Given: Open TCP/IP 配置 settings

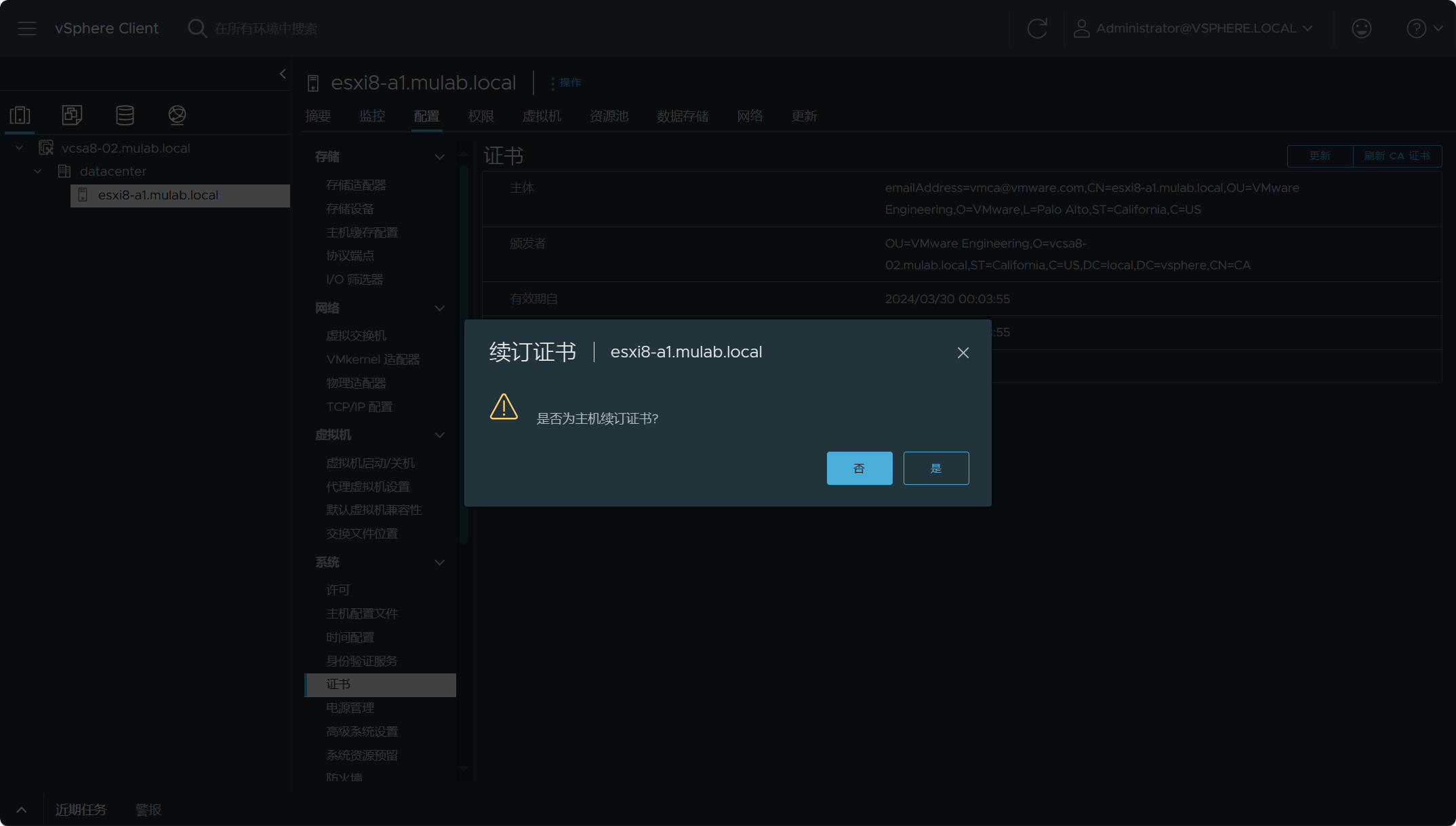Looking at the screenshot, I should pyautogui.click(x=359, y=407).
